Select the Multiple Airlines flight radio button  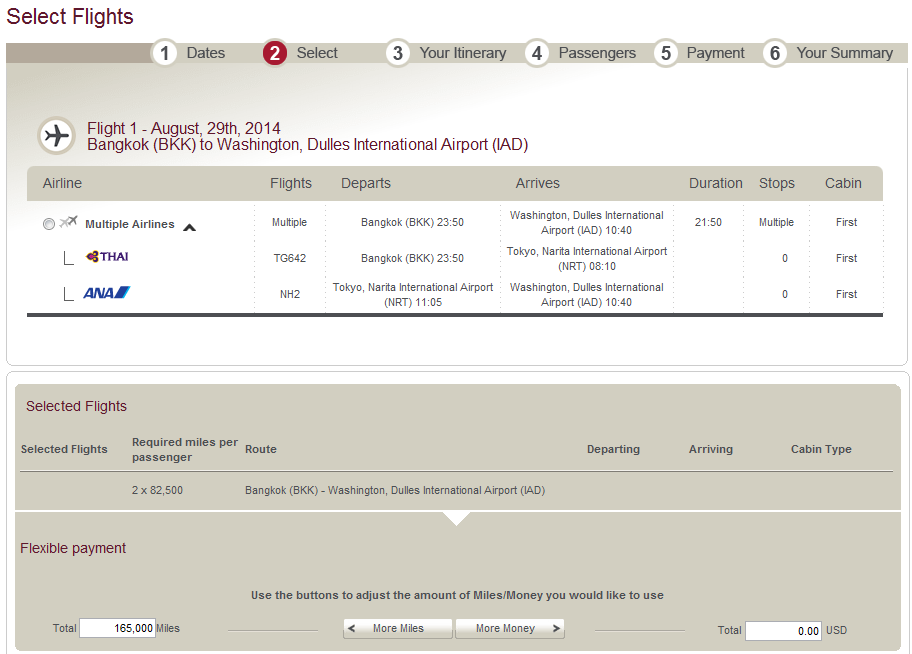(x=49, y=224)
